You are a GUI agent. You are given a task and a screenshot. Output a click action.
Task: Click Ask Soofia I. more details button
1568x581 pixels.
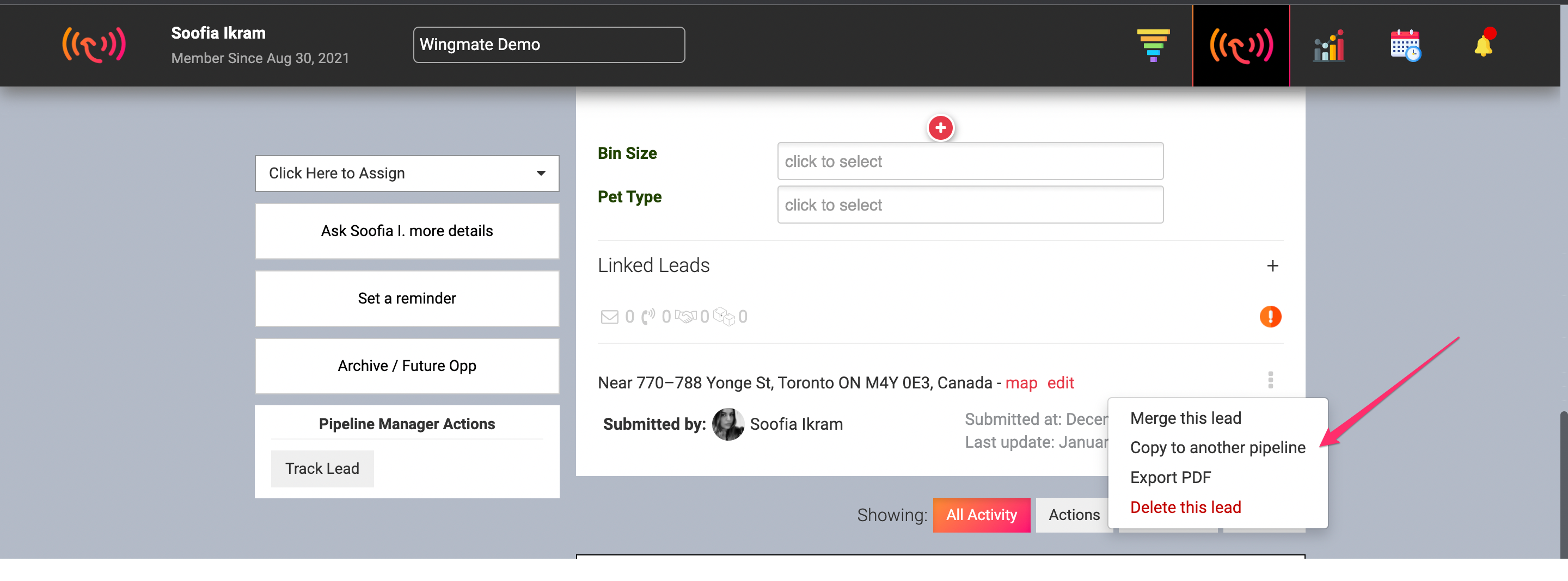pos(407,231)
